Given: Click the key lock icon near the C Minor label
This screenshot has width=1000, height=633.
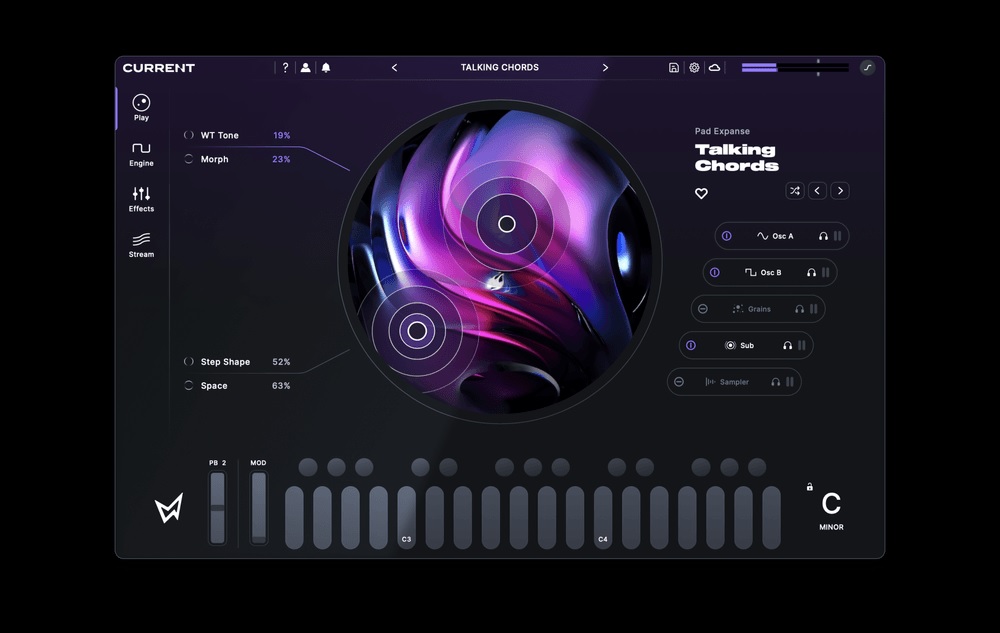Looking at the screenshot, I should coord(809,487).
